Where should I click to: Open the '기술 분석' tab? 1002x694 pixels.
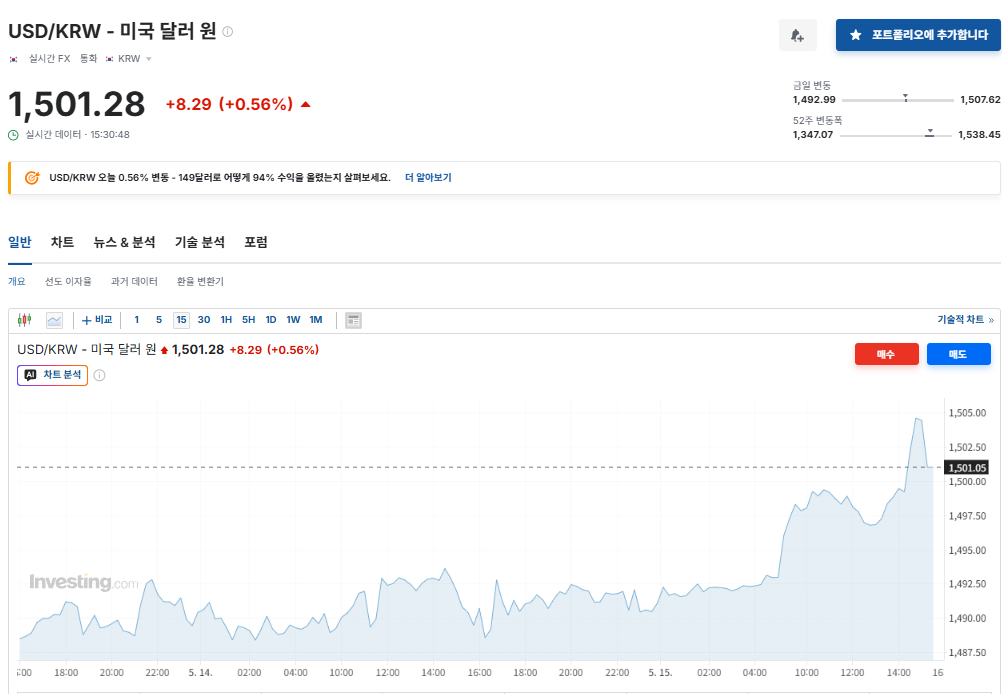point(200,242)
